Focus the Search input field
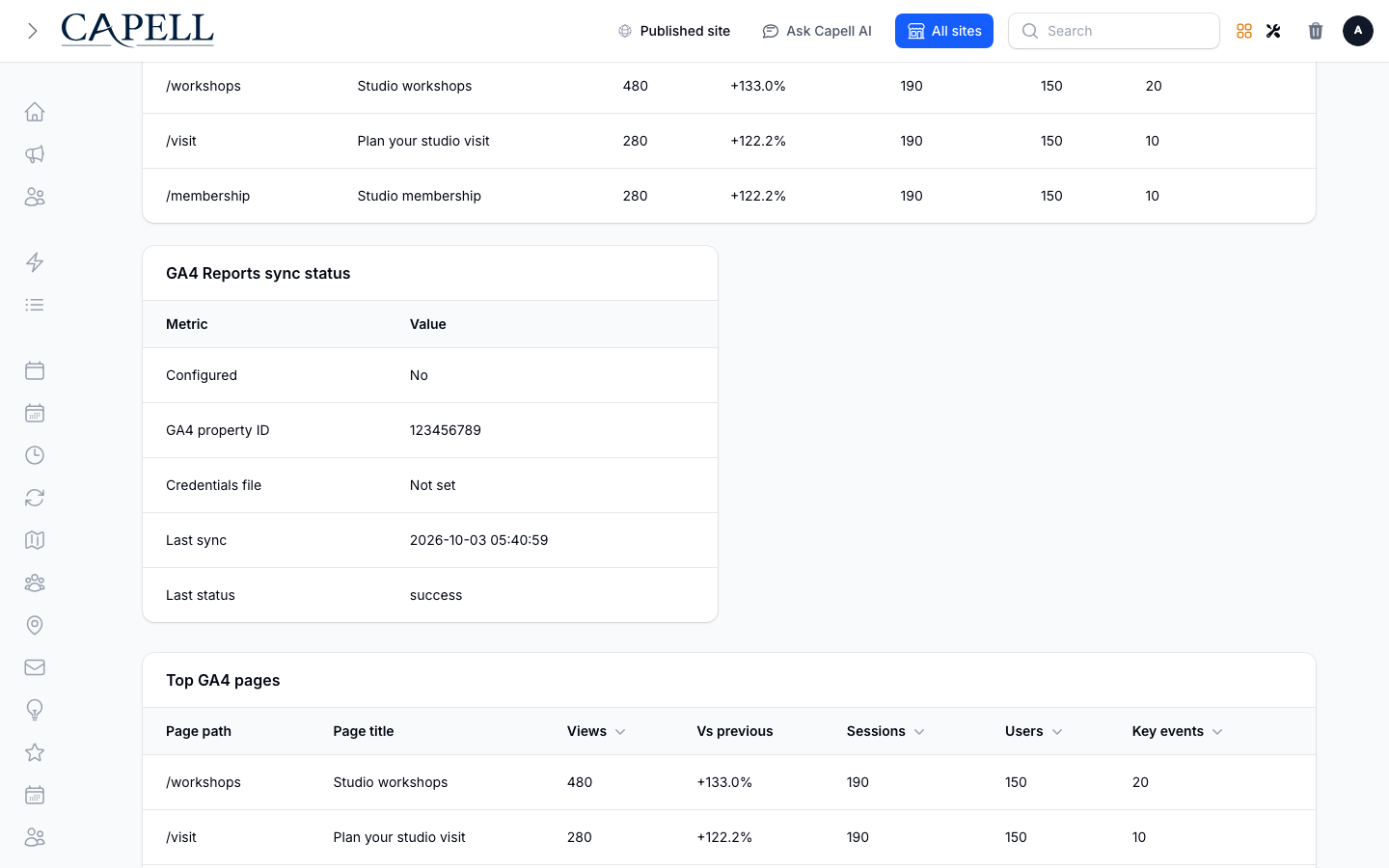This screenshot has width=1389, height=868. (1114, 31)
